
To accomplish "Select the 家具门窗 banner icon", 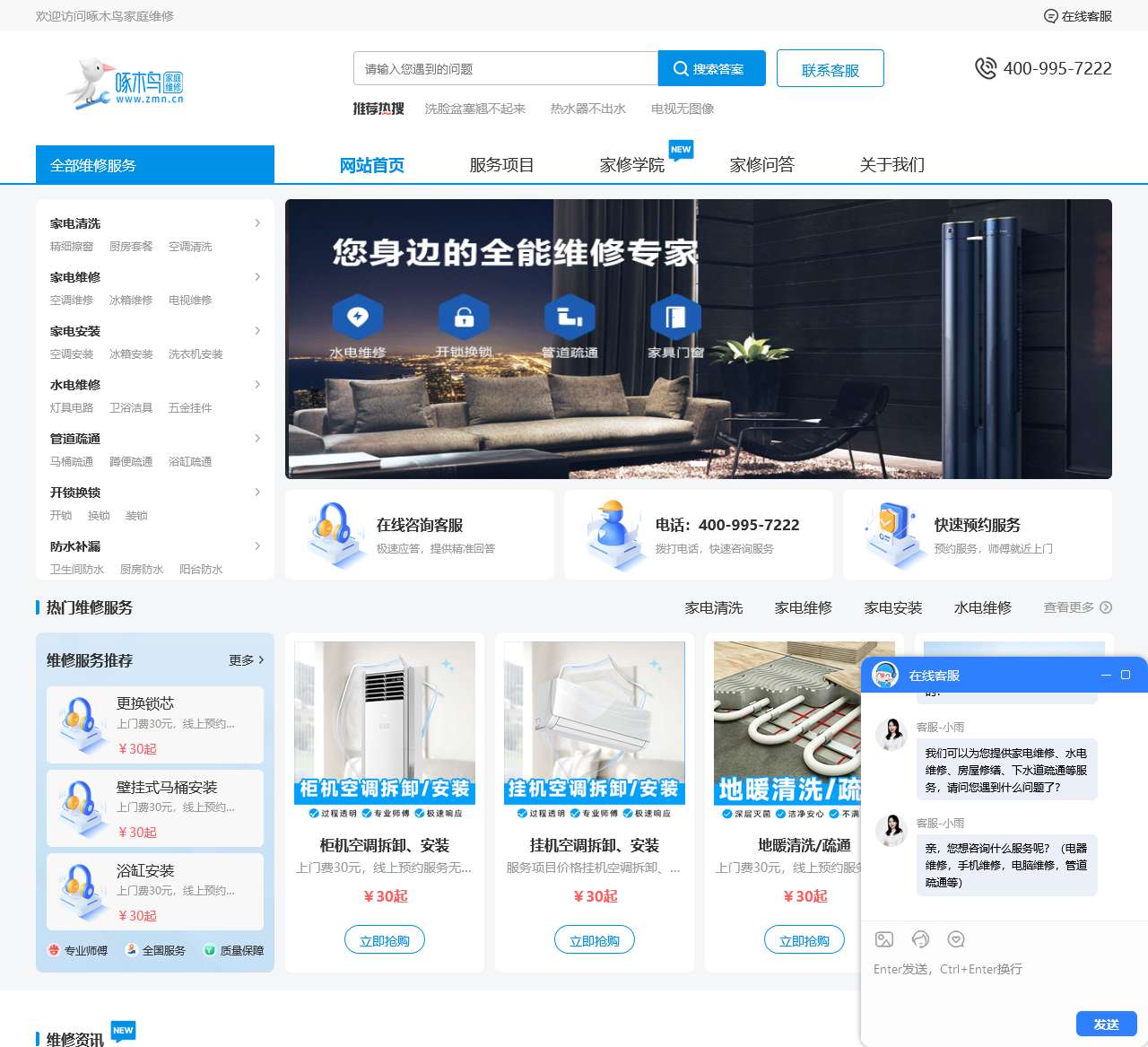I will [x=675, y=317].
